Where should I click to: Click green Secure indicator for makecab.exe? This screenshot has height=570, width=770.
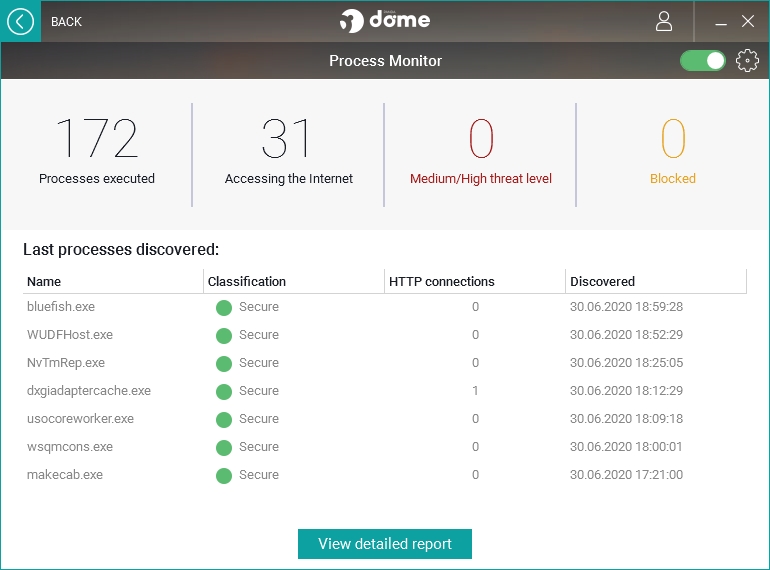click(224, 476)
